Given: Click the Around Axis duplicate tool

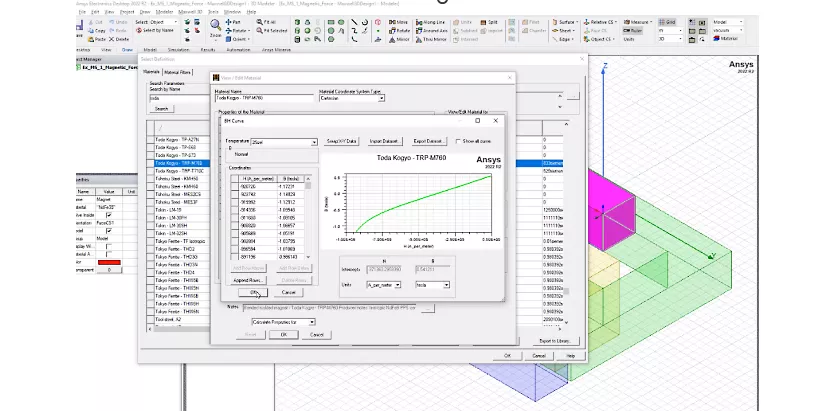Looking at the screenshot, I should (431, 31).
